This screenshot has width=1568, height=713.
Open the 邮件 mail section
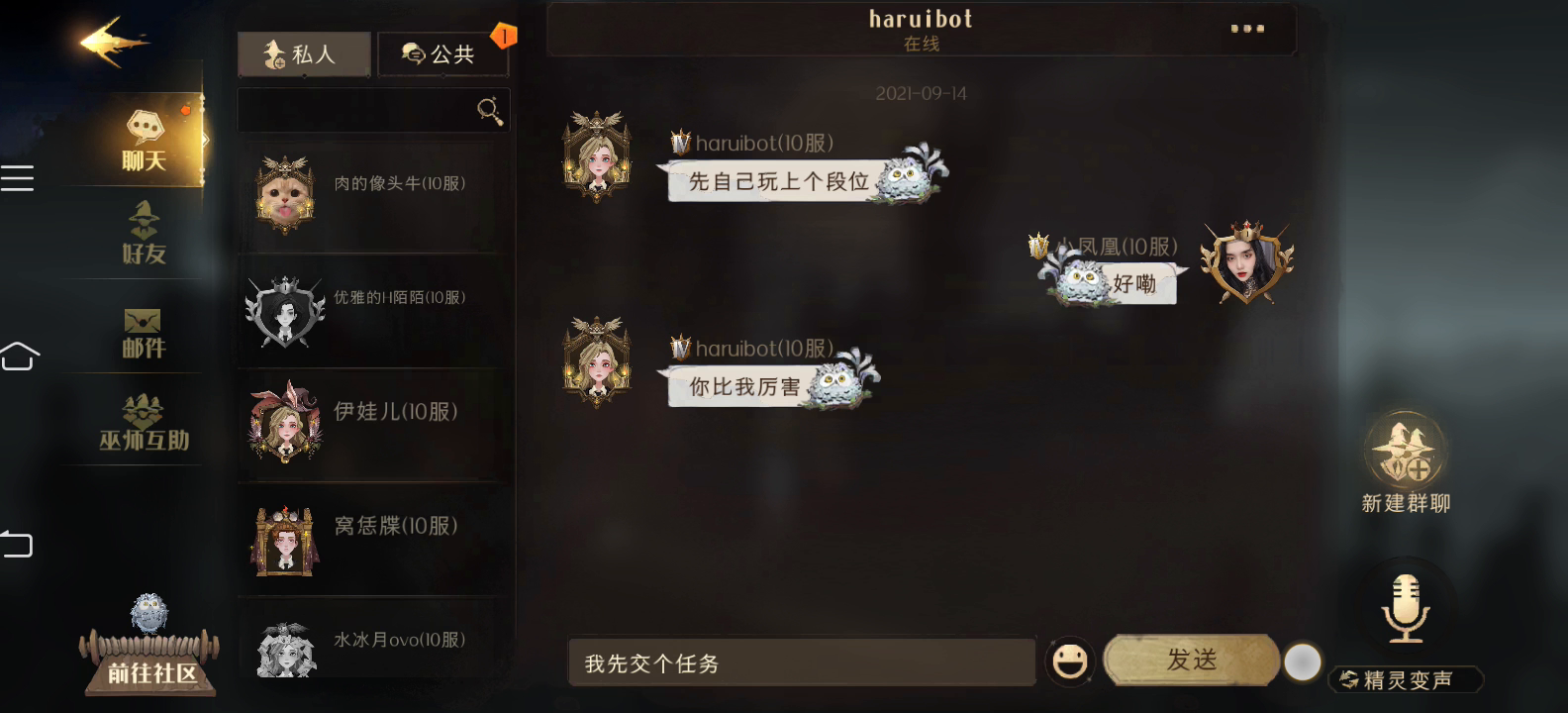pos(144,332)
